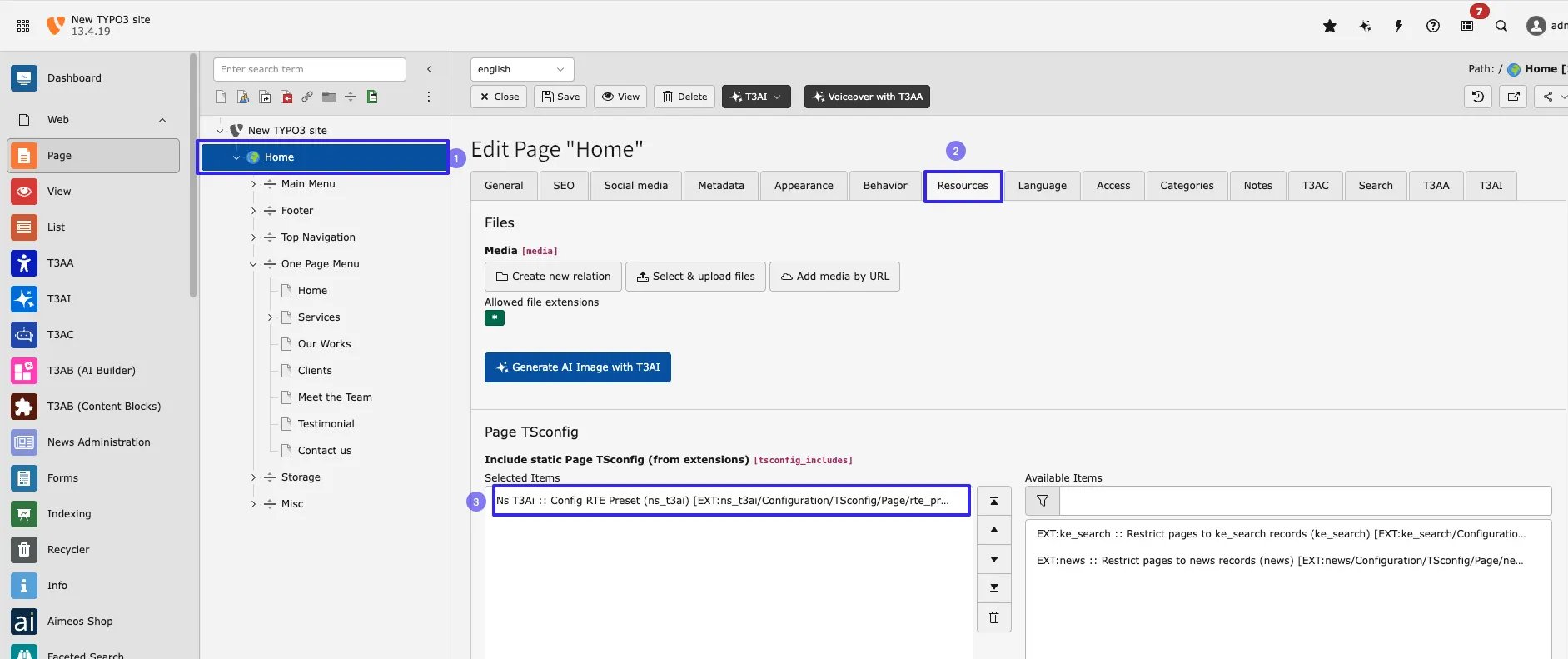
Task: Click the Delete button
Action: click(684, 97)
